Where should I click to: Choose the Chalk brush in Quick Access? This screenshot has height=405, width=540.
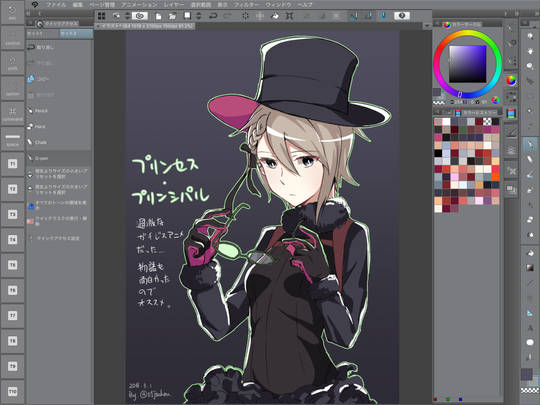pos(59,142)
